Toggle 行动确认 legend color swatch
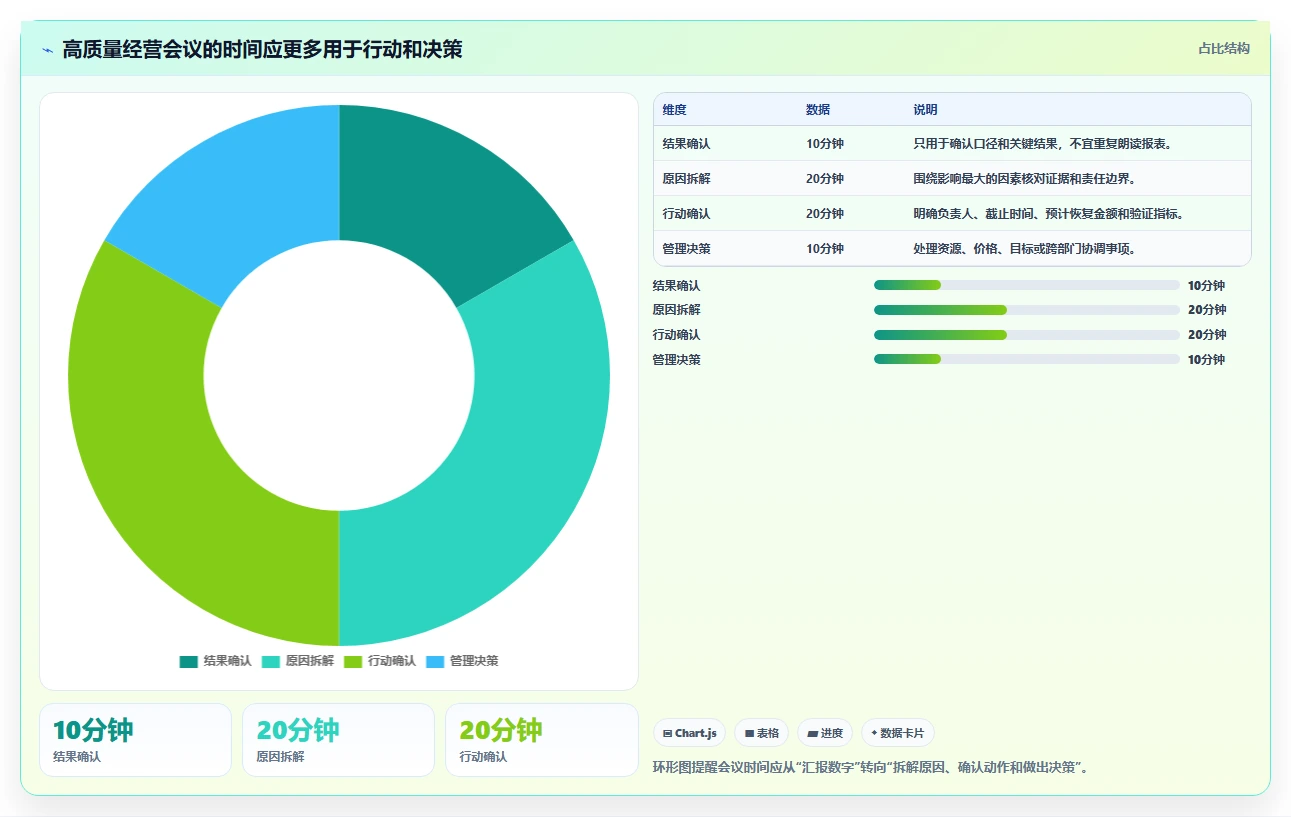 [353, 661]
